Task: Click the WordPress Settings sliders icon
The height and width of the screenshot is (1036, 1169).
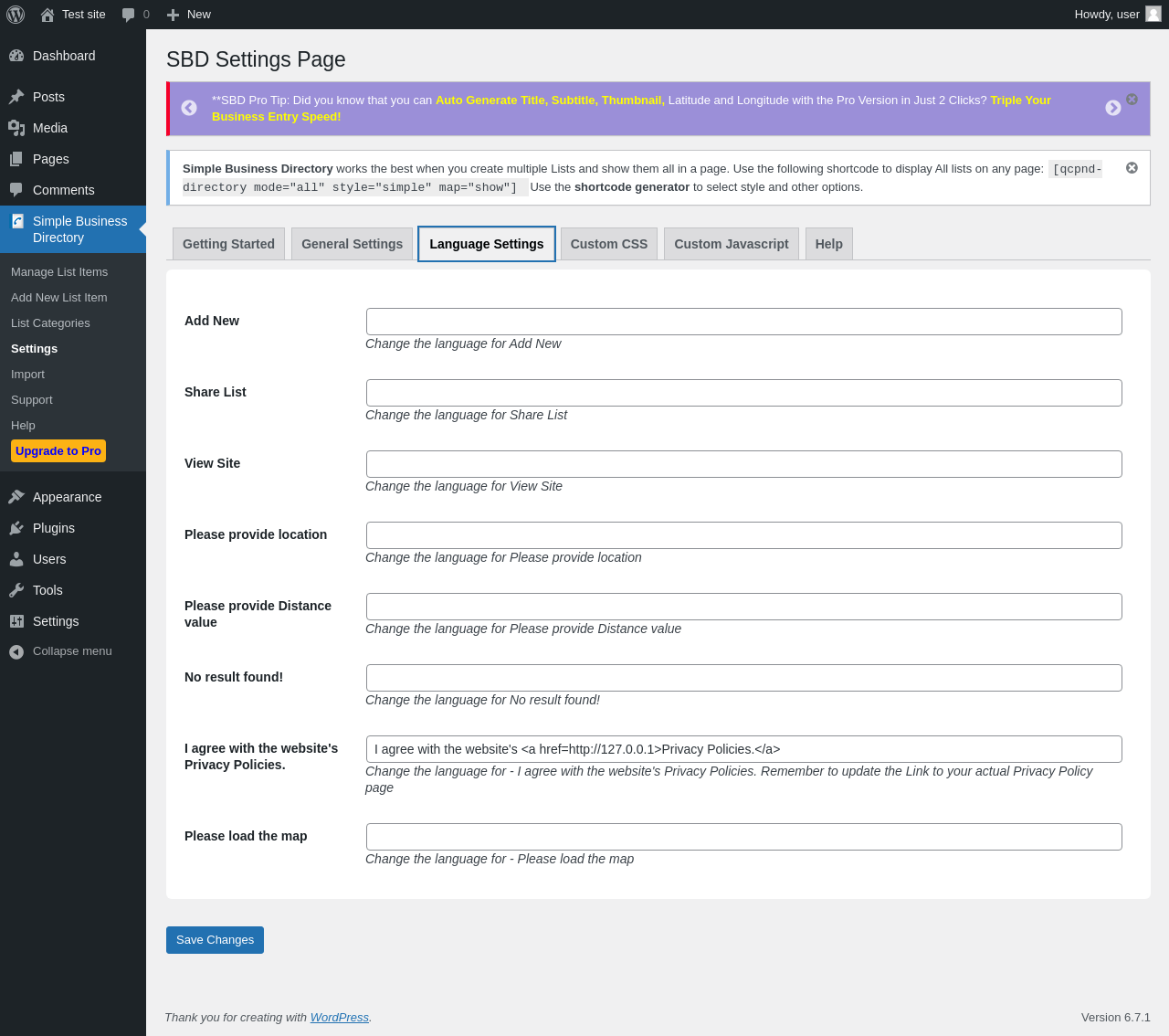Action: point(16,621)
